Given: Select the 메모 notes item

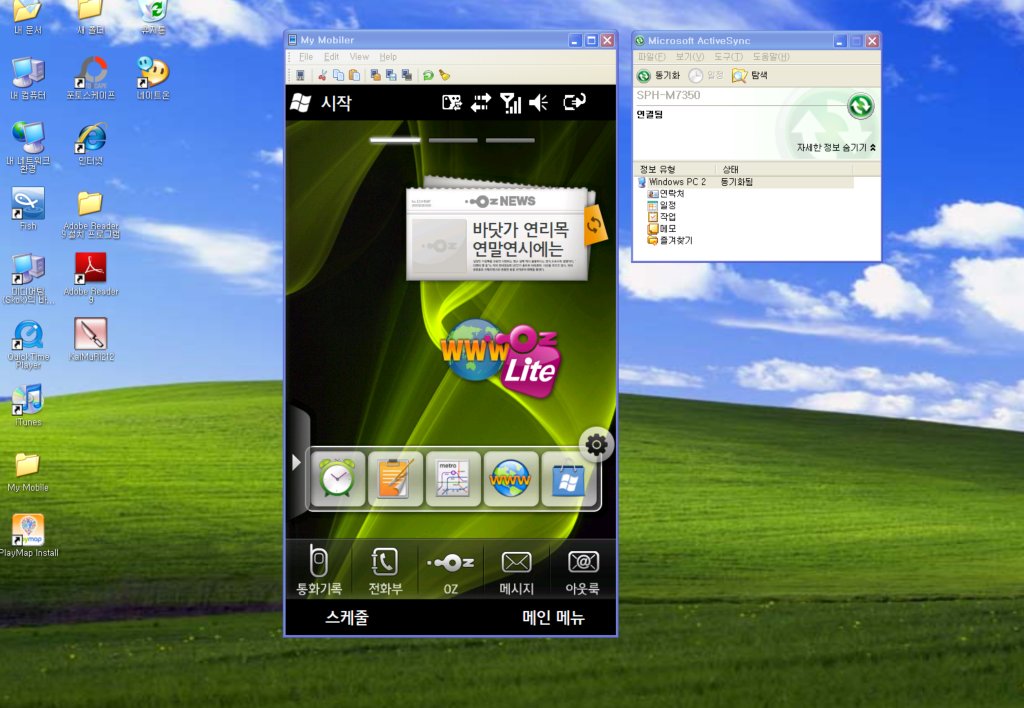Looking at the screenshot, I should [x=662, y=229].
